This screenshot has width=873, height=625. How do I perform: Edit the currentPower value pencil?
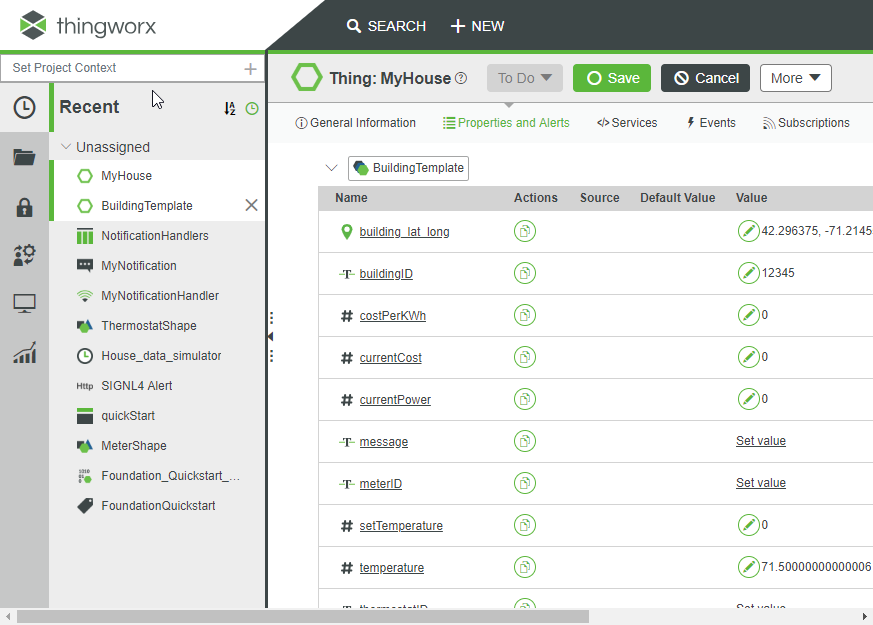pyautogui.click(x=748, y=399)
